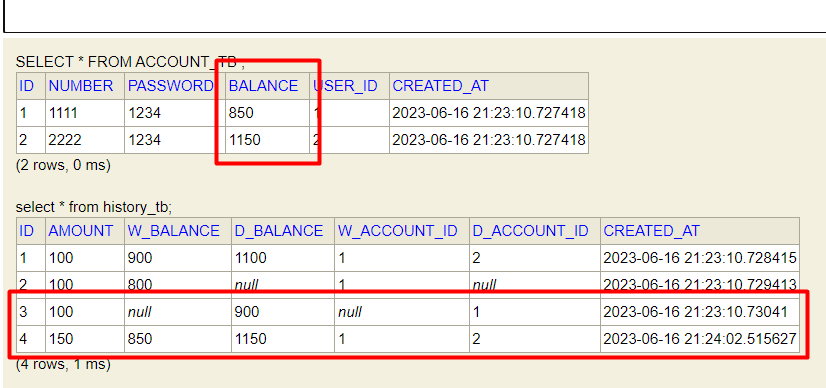Click timestamp 2023-06-16 21:23:10.729413

pyautogui.click(x=700, y=285)
